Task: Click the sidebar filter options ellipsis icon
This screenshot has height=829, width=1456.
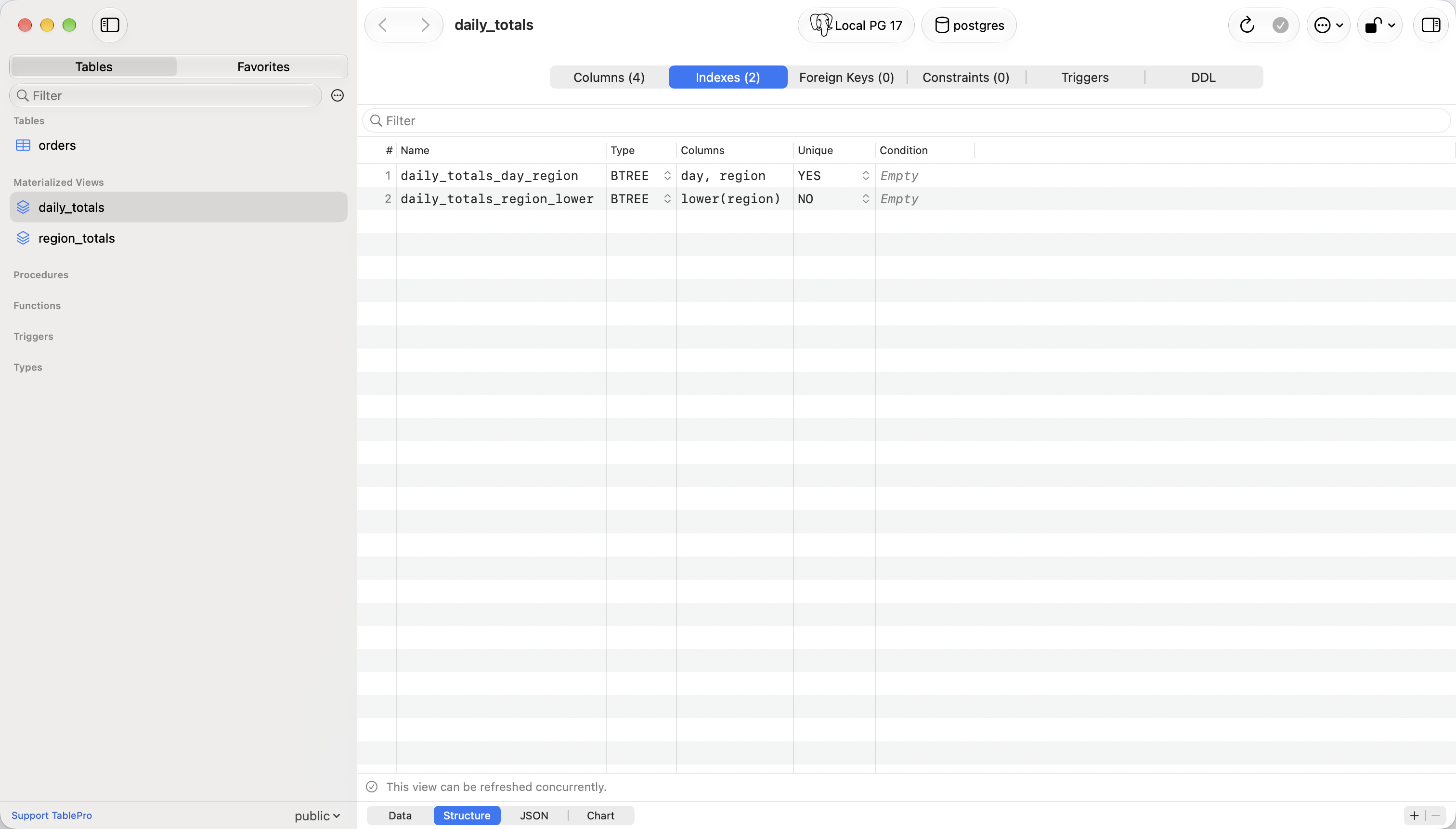Action: (x=337, y=96)
